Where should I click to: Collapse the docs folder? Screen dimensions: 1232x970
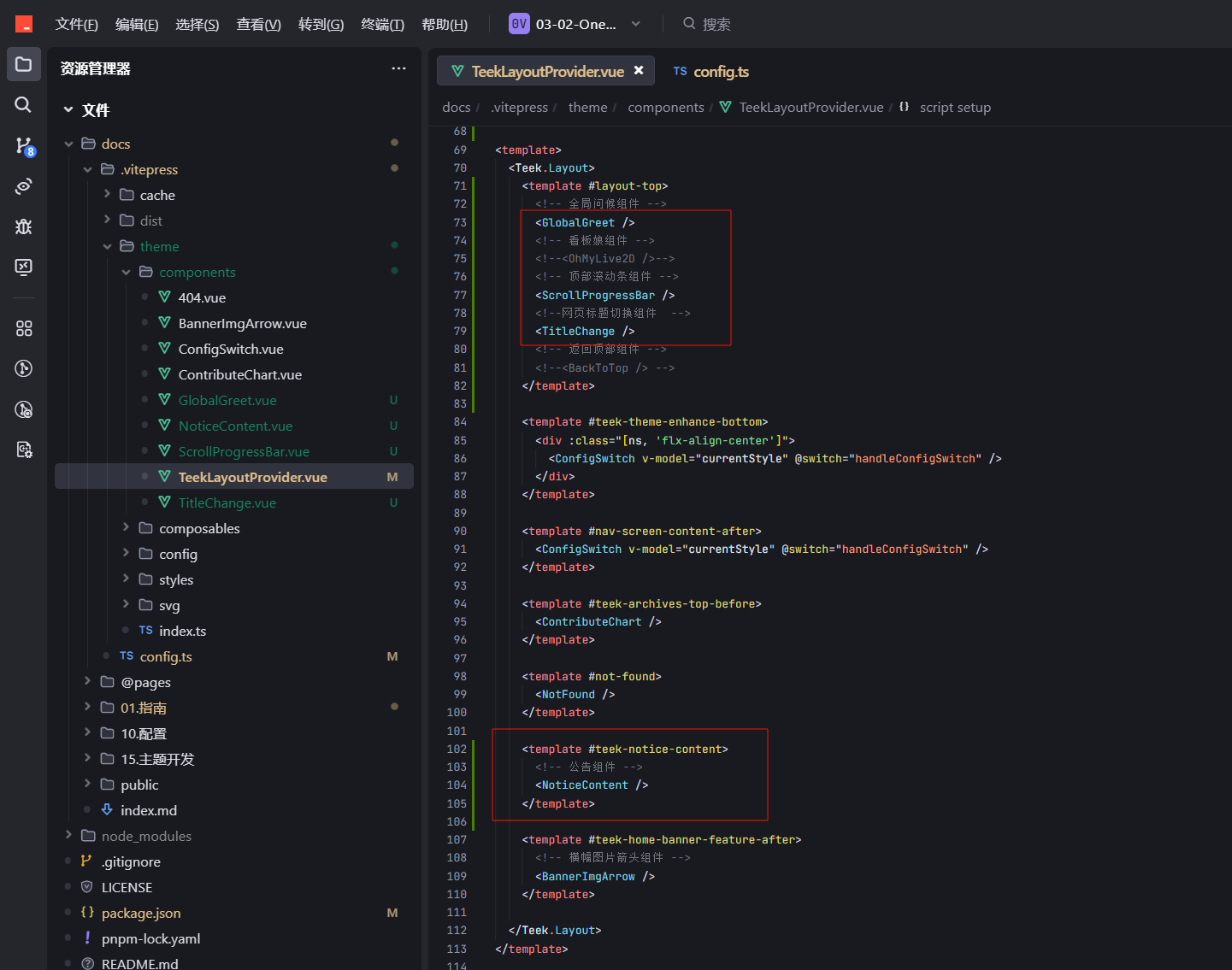68,144
